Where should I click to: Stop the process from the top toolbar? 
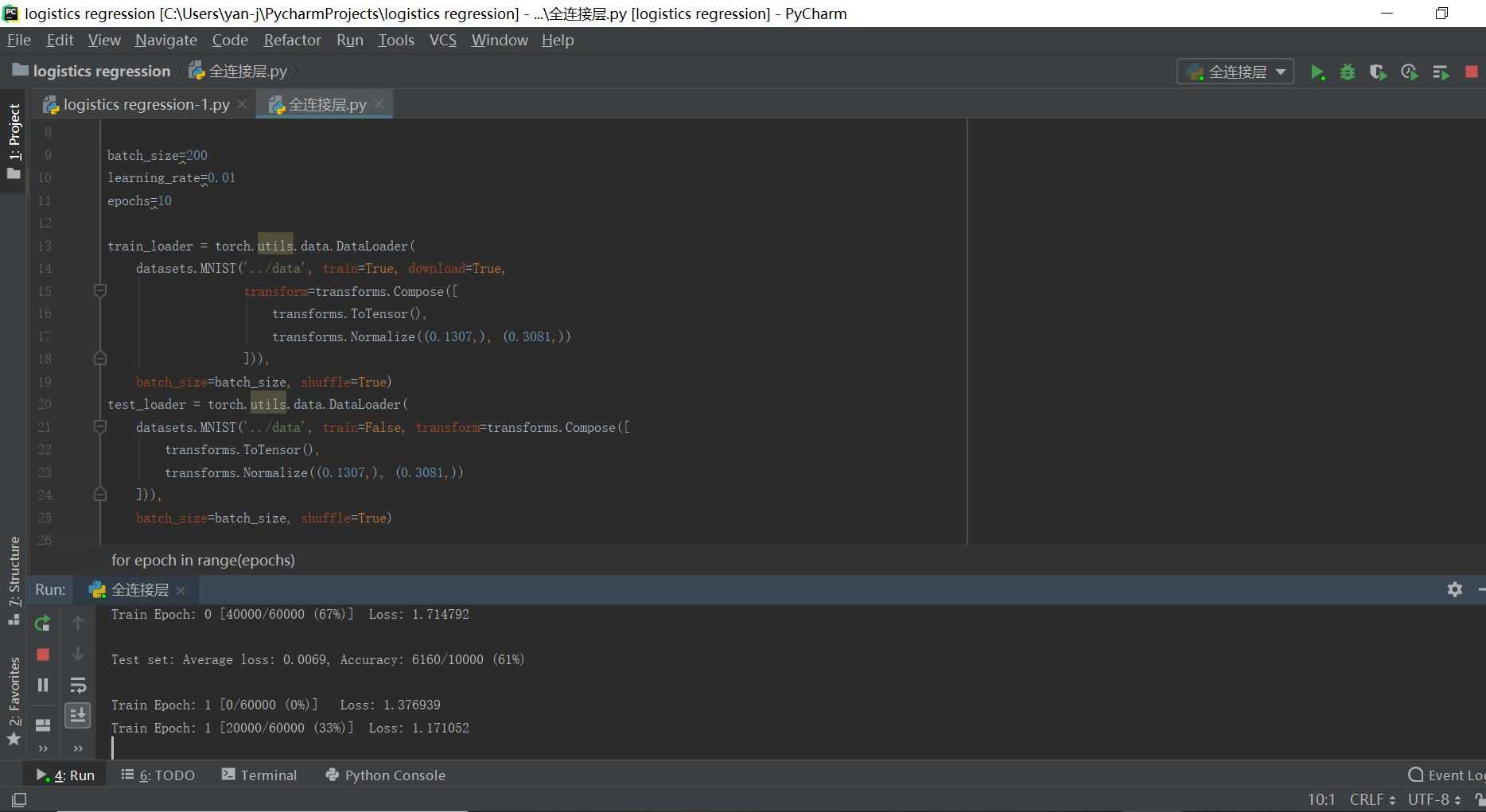pyautogui.click(x=1471, y=72)
